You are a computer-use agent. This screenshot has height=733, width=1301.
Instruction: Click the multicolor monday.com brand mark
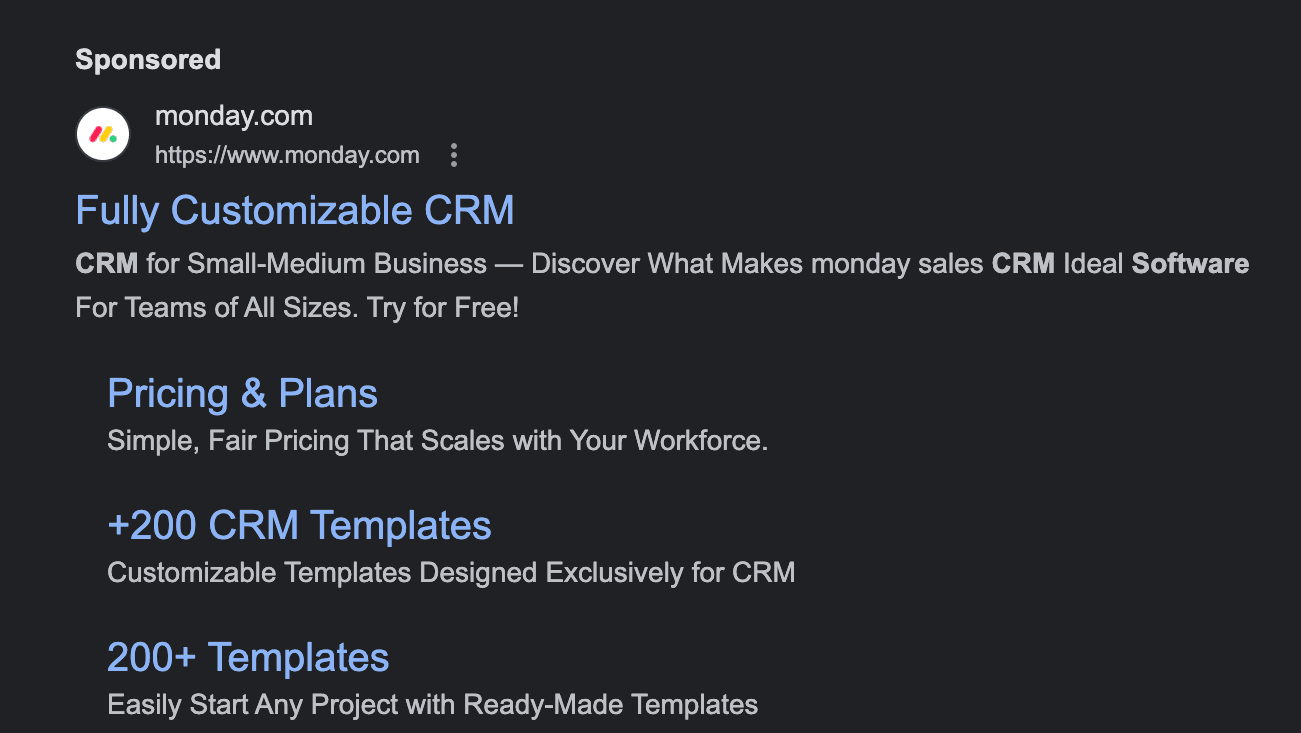(102, 133)
